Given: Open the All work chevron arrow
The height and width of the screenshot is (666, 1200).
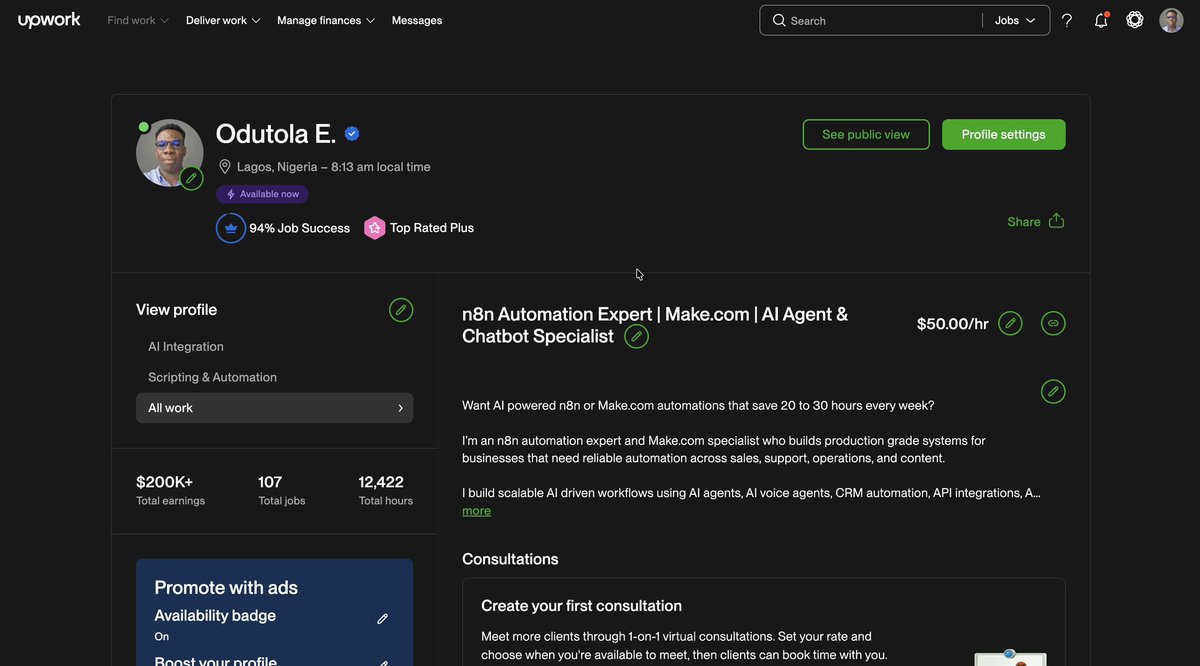Looking at the screenshot, I should [x=400, y=408].
